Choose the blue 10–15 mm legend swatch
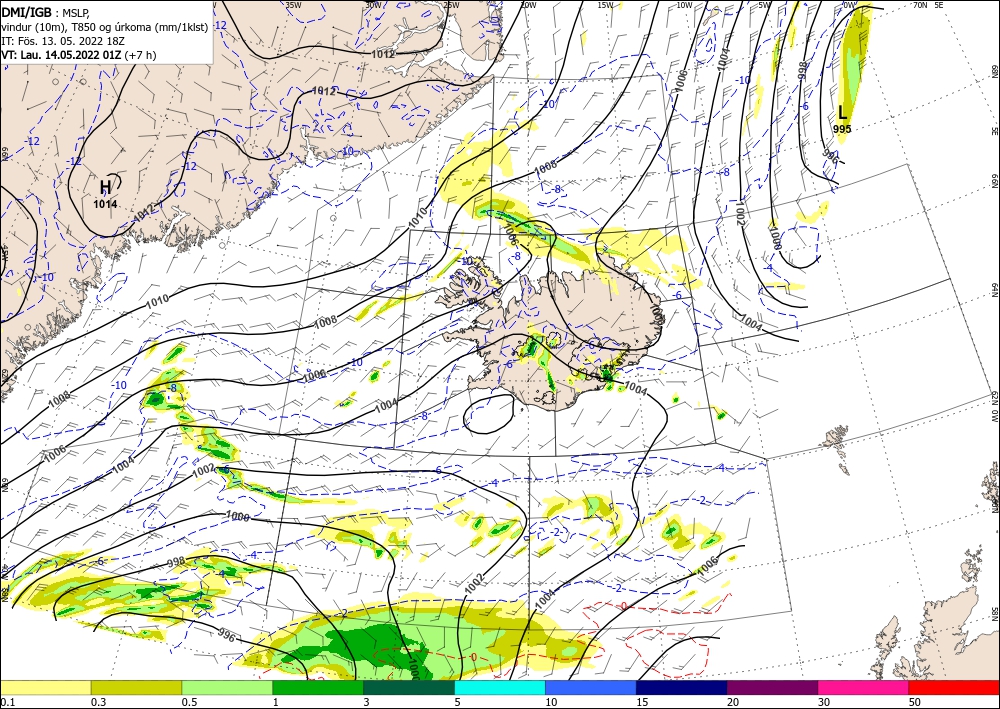This screenshot has height=709, width=1000. 591,687
